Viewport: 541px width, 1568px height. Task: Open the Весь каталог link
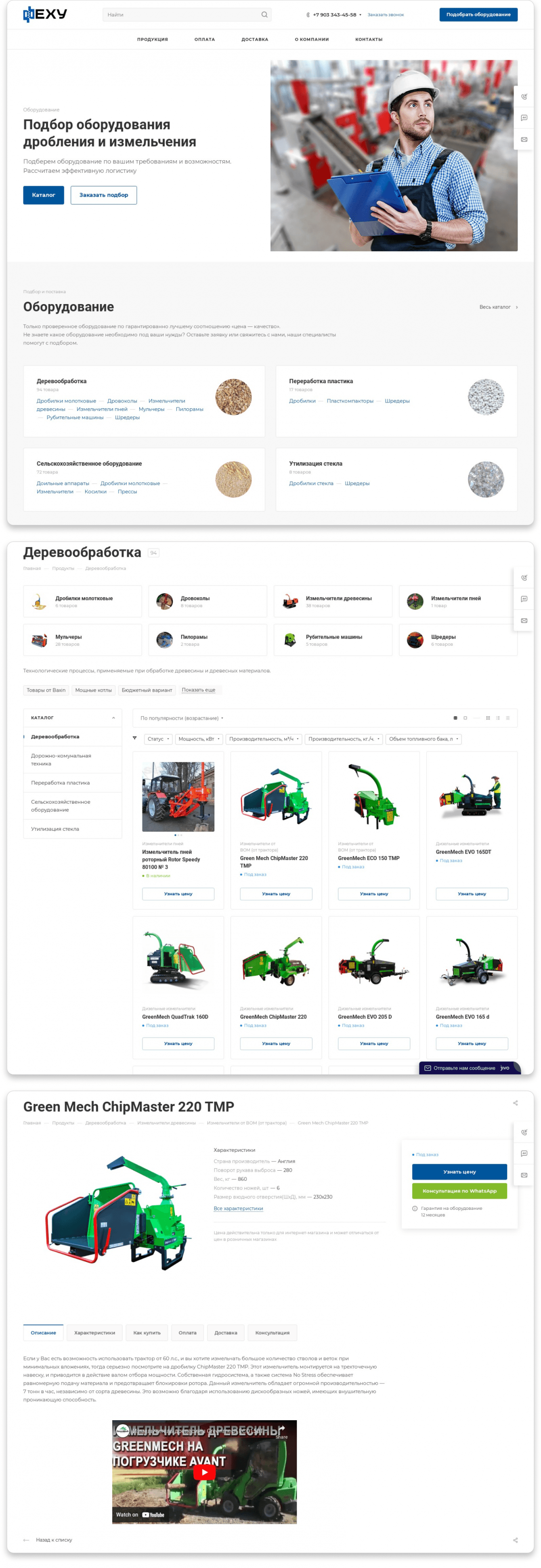point(498,307)
